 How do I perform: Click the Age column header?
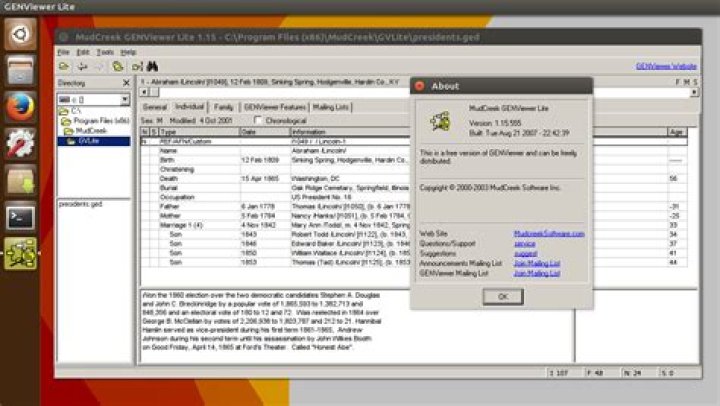677,132
